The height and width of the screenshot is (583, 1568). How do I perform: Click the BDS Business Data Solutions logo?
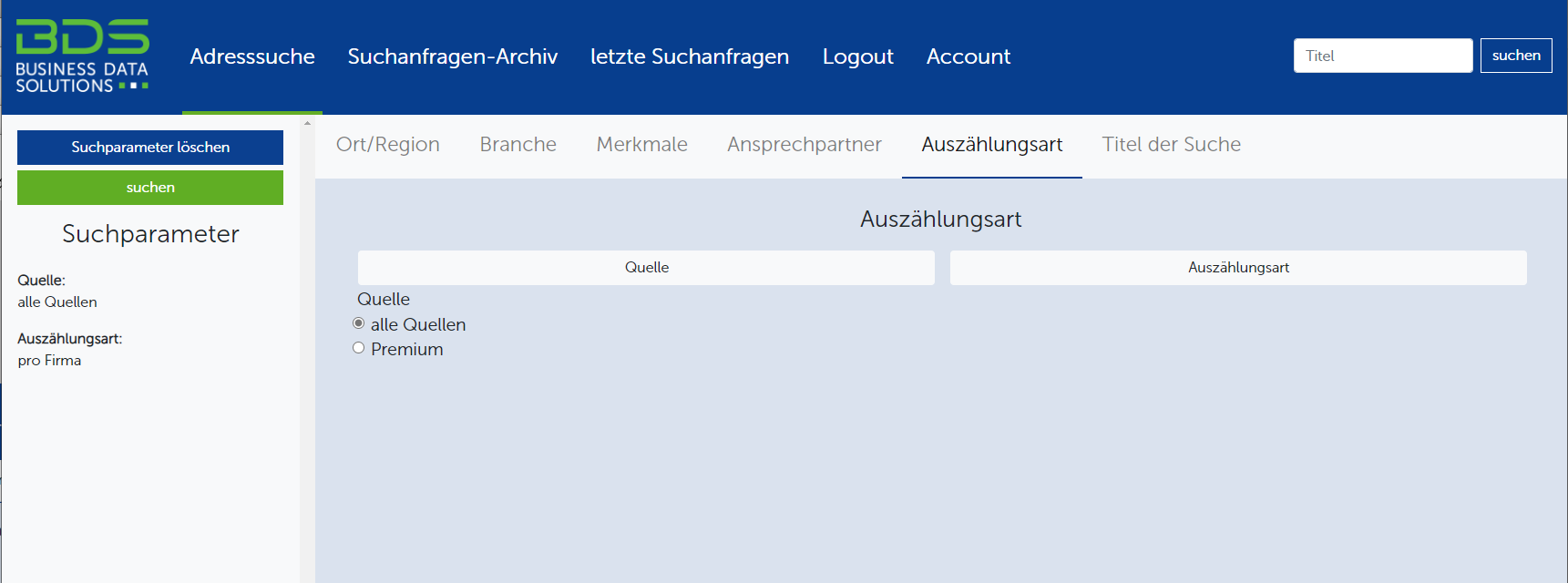82,56
